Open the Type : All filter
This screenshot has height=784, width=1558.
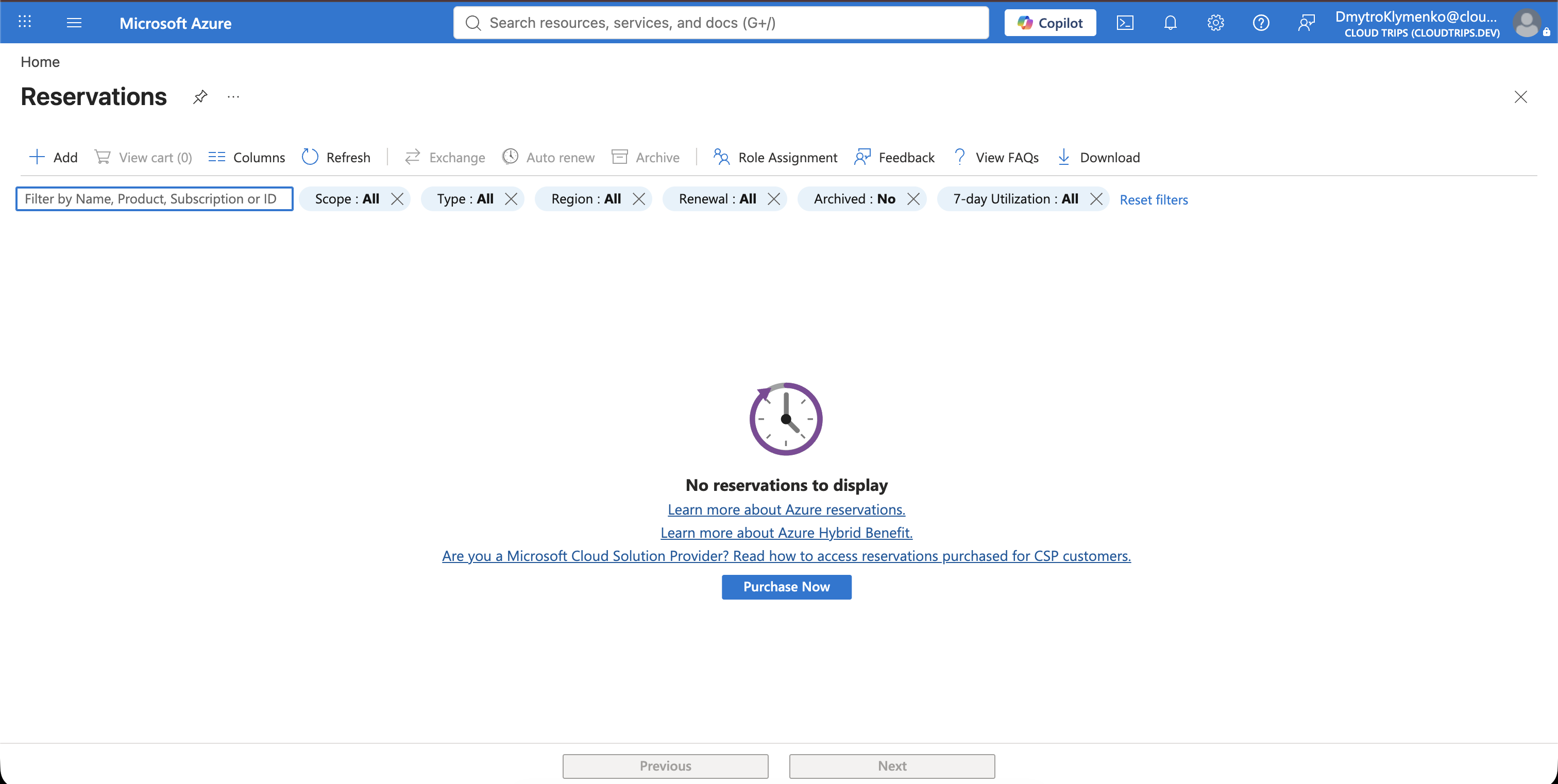click(465, 199)
